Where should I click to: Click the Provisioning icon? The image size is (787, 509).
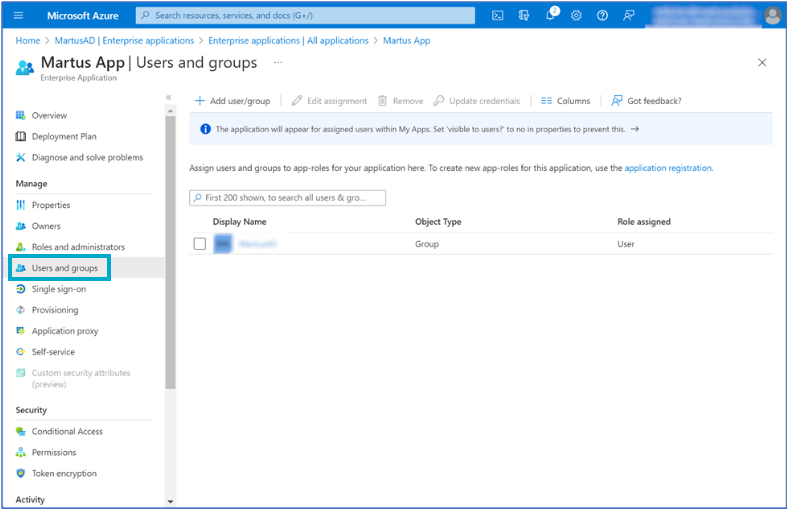(21, 310)
